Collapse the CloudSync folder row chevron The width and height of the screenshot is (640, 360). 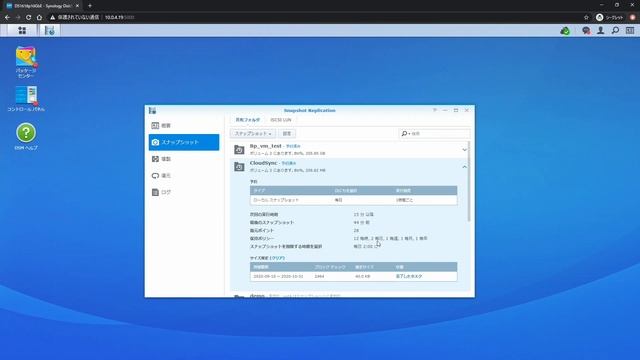click(464, 167)
